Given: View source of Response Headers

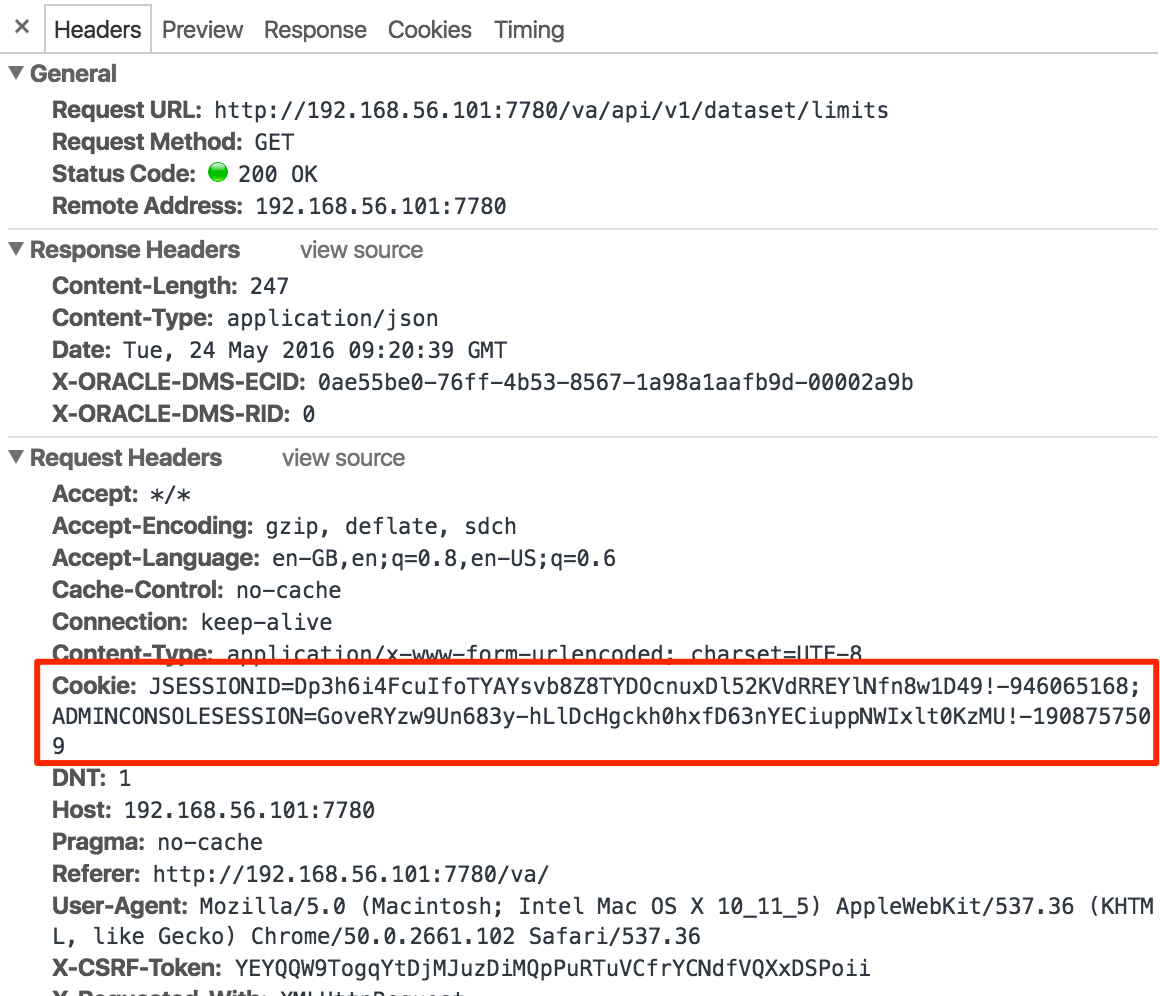Looking at the screenshot, I should tap(361, 250).
